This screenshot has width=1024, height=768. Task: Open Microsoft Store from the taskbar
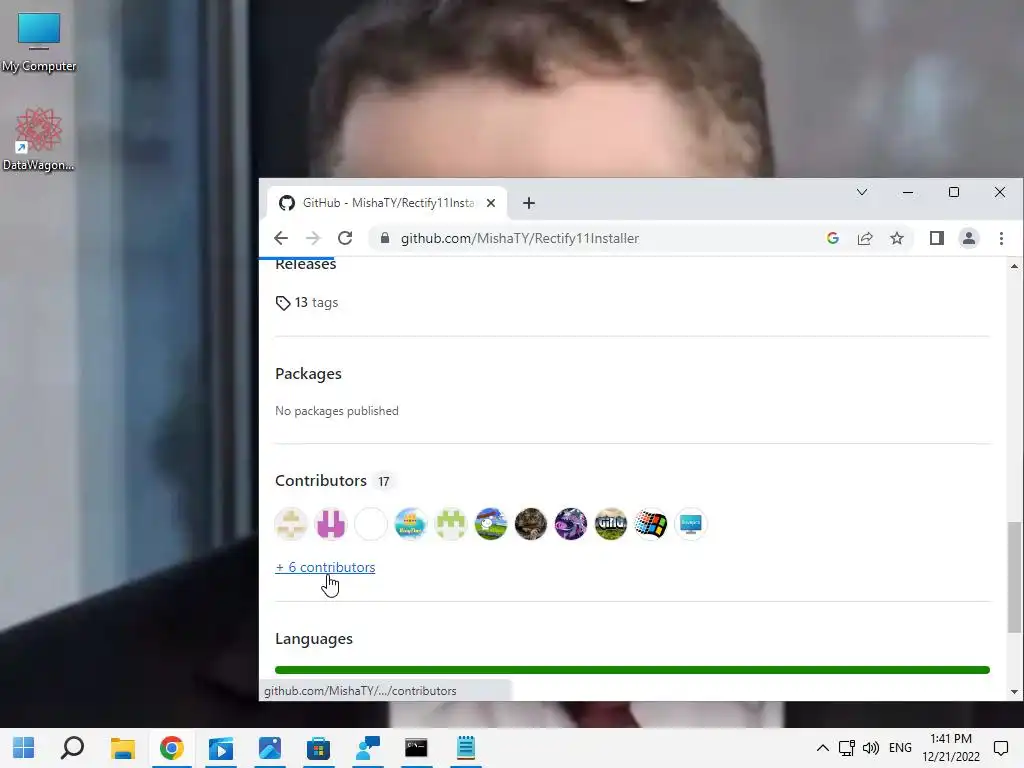coord(319,748)
